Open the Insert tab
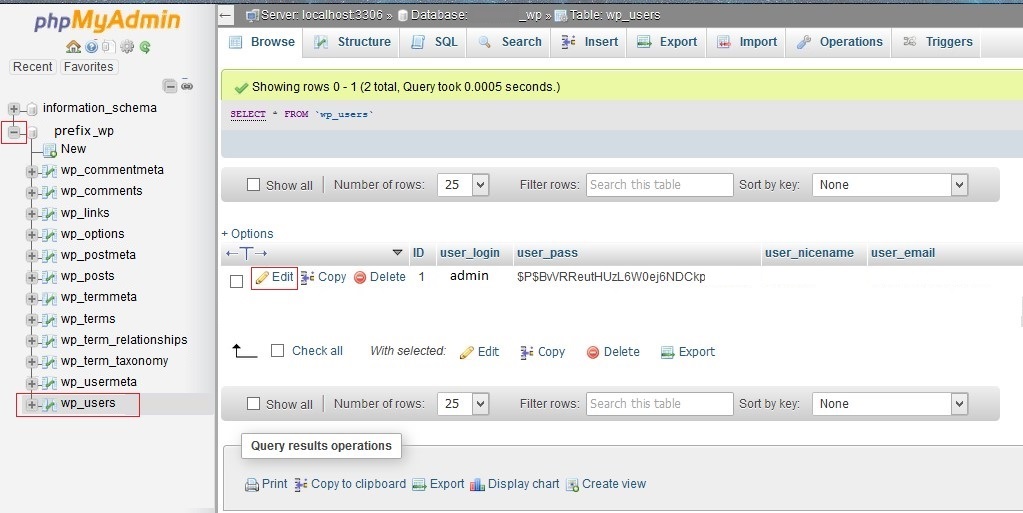 click(x=590, y=42)
